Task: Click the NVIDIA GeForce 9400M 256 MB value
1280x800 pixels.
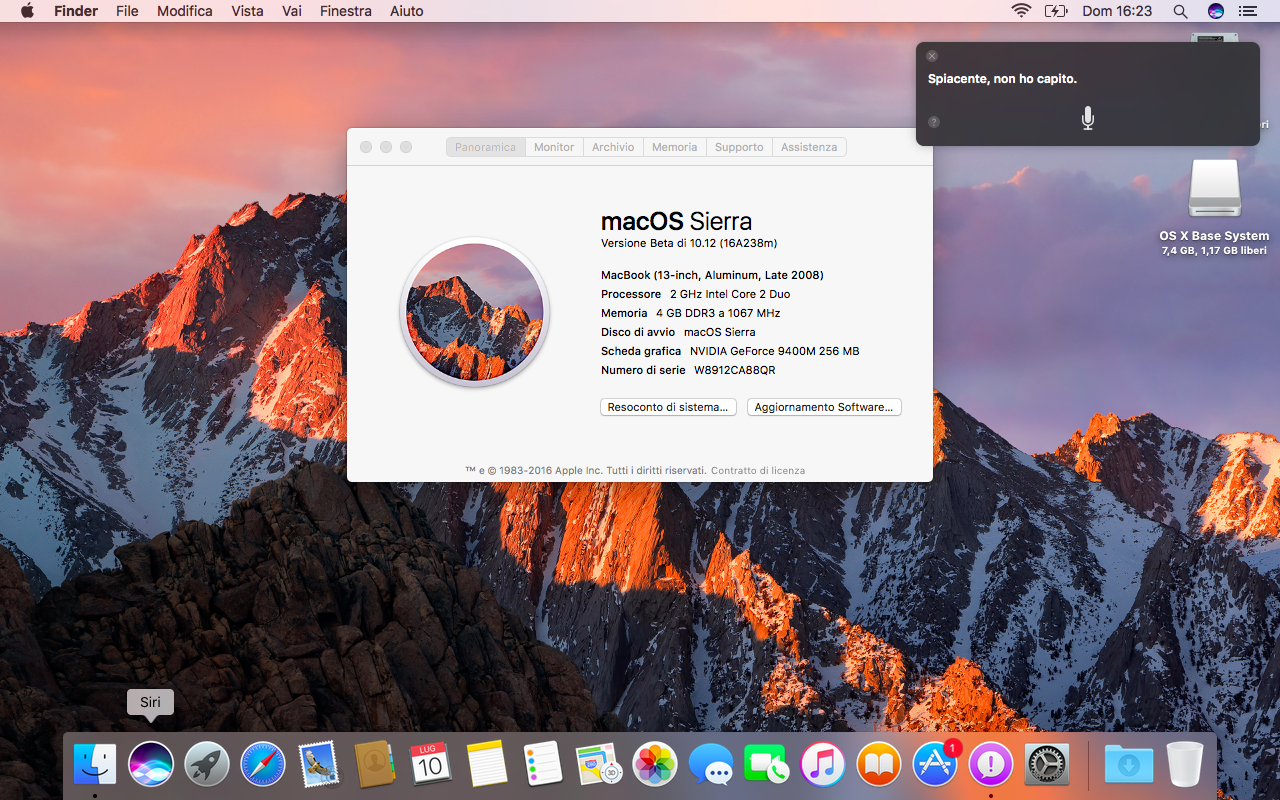Action: click(x=775, y=351)
